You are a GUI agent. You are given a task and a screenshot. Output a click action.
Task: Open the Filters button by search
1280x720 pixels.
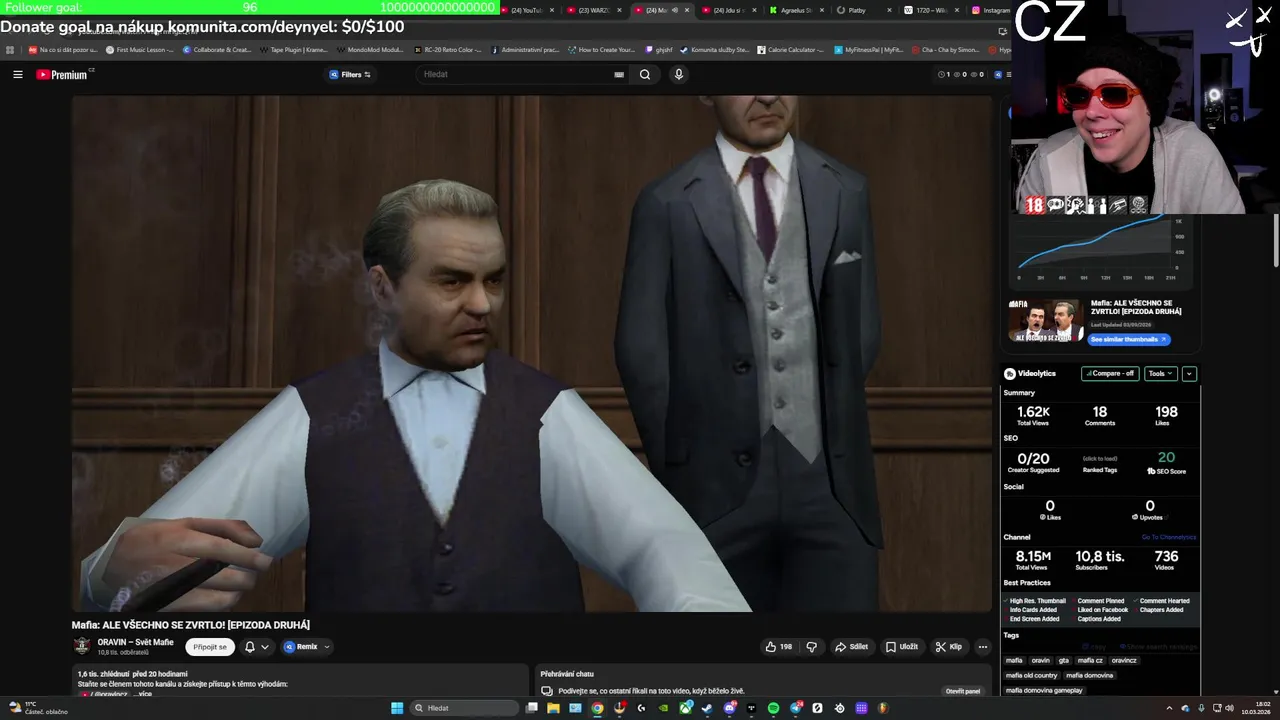pyautogui.click(x=350, y=74)
